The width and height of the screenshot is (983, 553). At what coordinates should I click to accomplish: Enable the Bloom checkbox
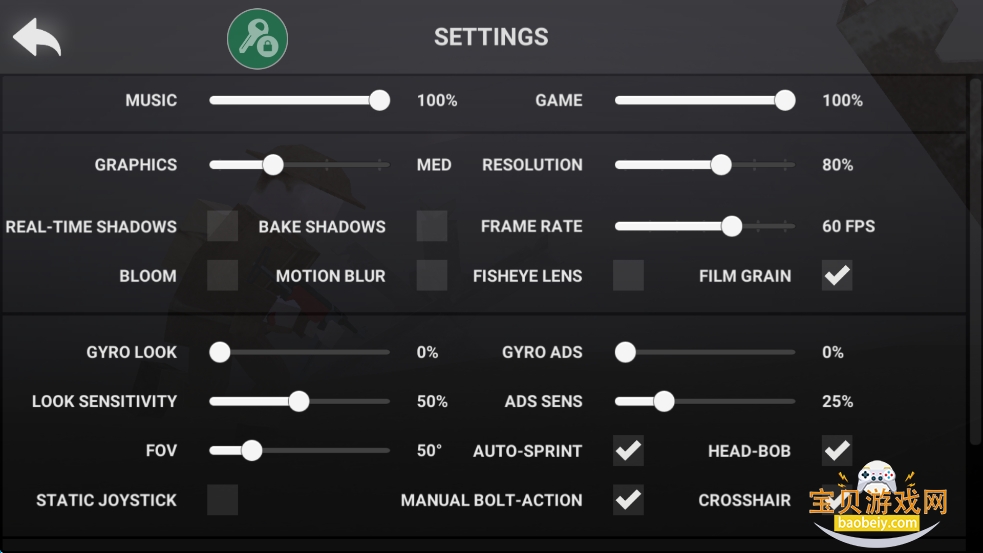222,275
